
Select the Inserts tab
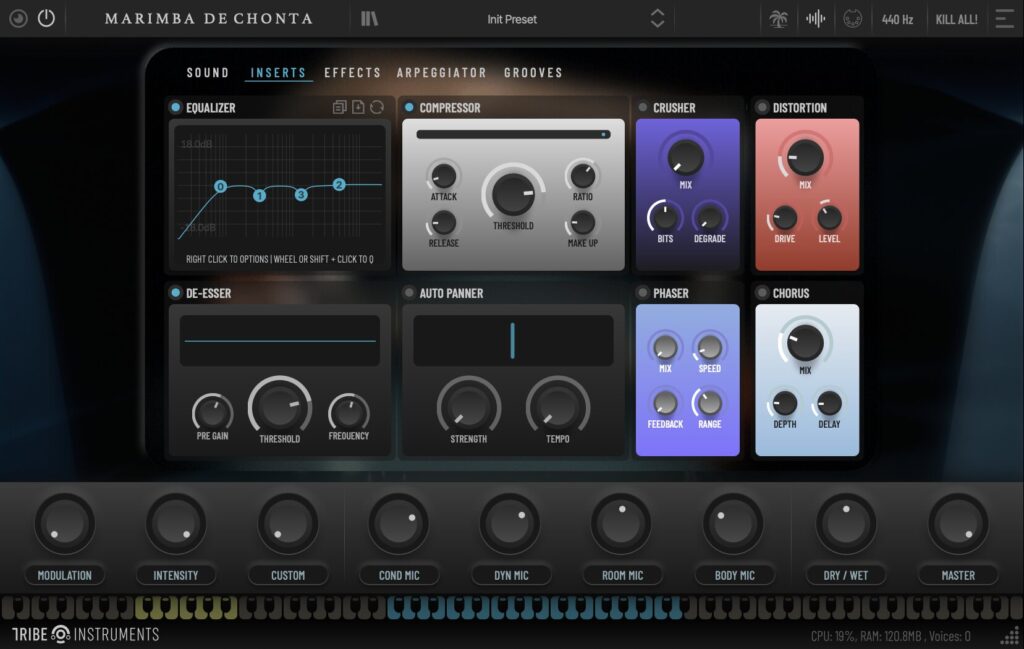[x=278, y=72]
